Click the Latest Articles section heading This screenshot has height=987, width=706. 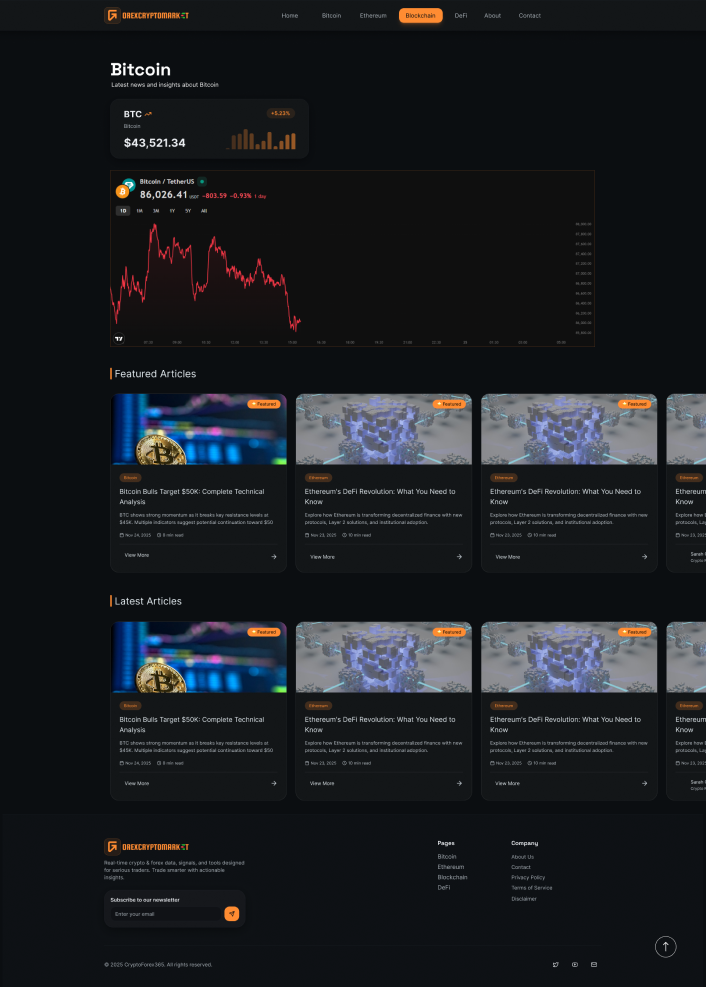pyautogui.click(x=148, y=601)
